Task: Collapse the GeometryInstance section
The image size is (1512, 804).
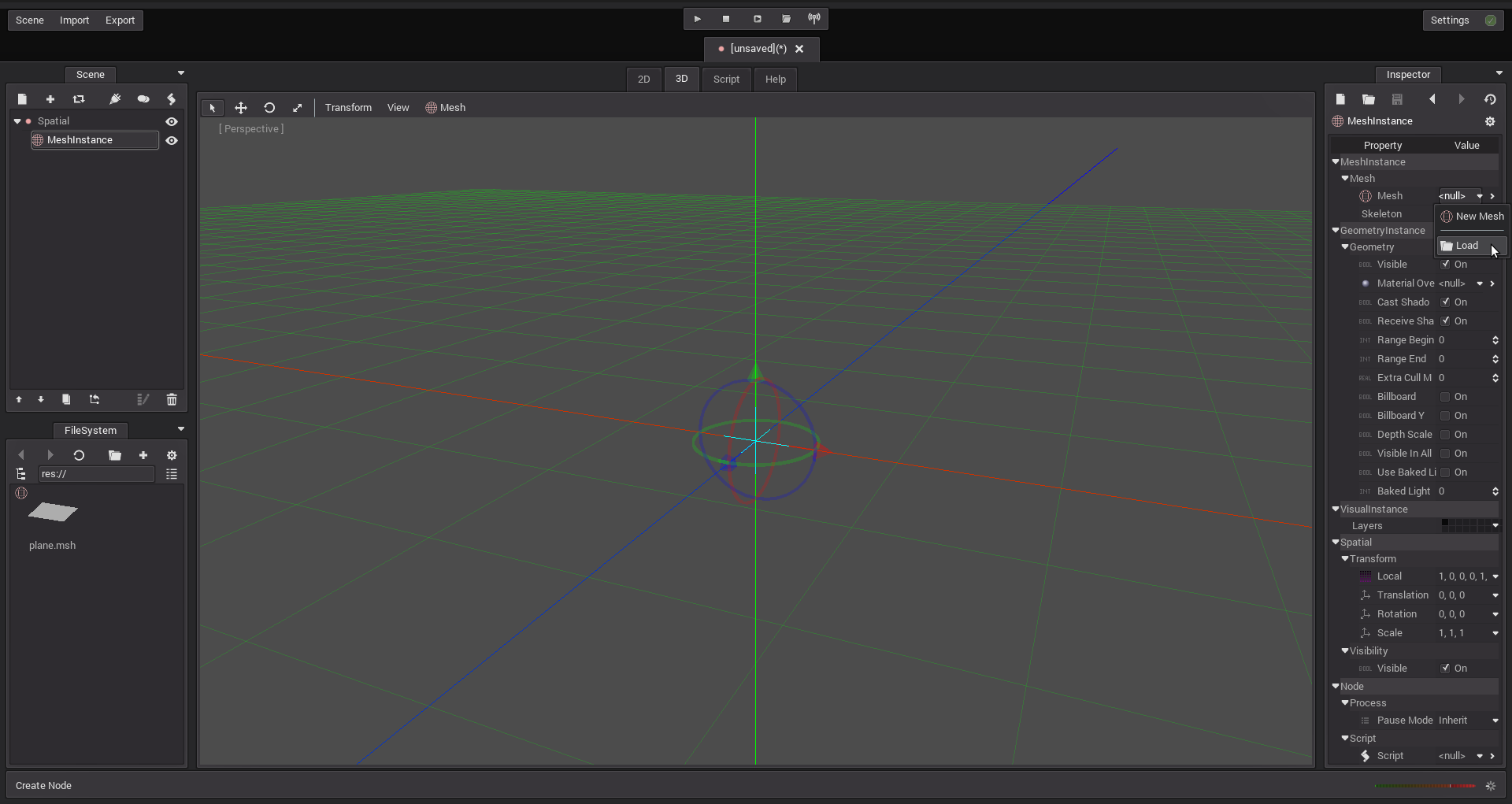Action: point(1336,231)
